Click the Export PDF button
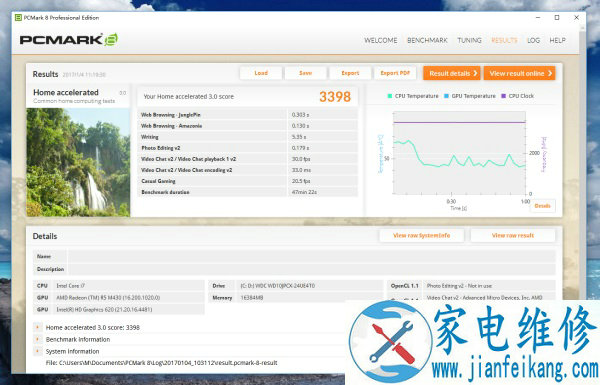600x385 pixels. [395, 73]
